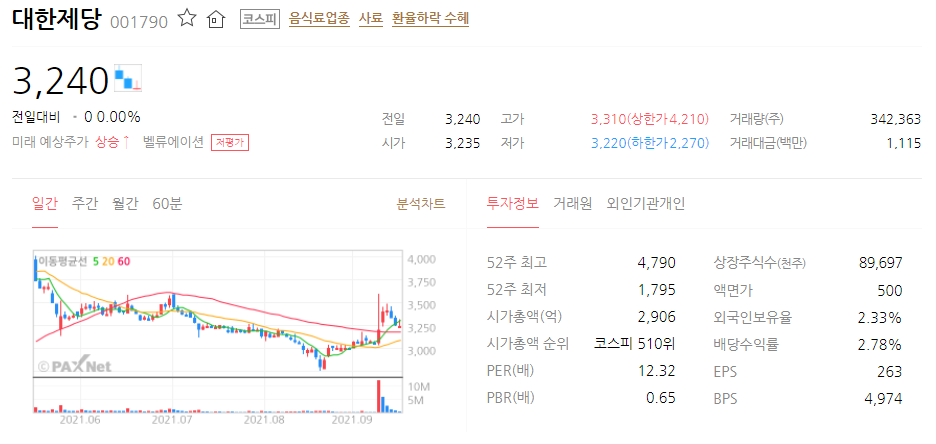936x444 pixels.
Task: Open the 분석차트 link
Action: (x=421, y=204)
